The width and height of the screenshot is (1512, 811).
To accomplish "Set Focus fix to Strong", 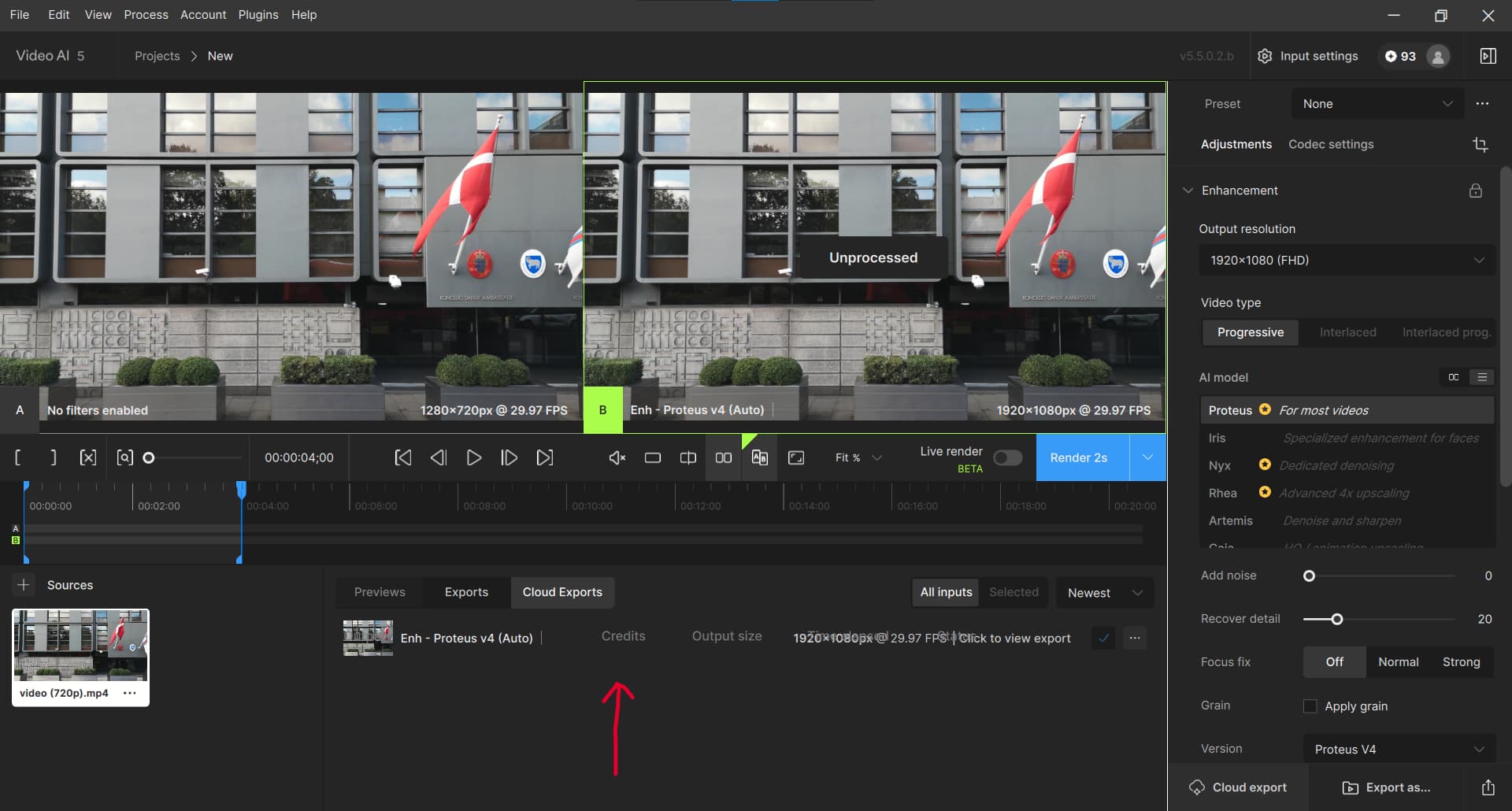I will click(1461, 662).
